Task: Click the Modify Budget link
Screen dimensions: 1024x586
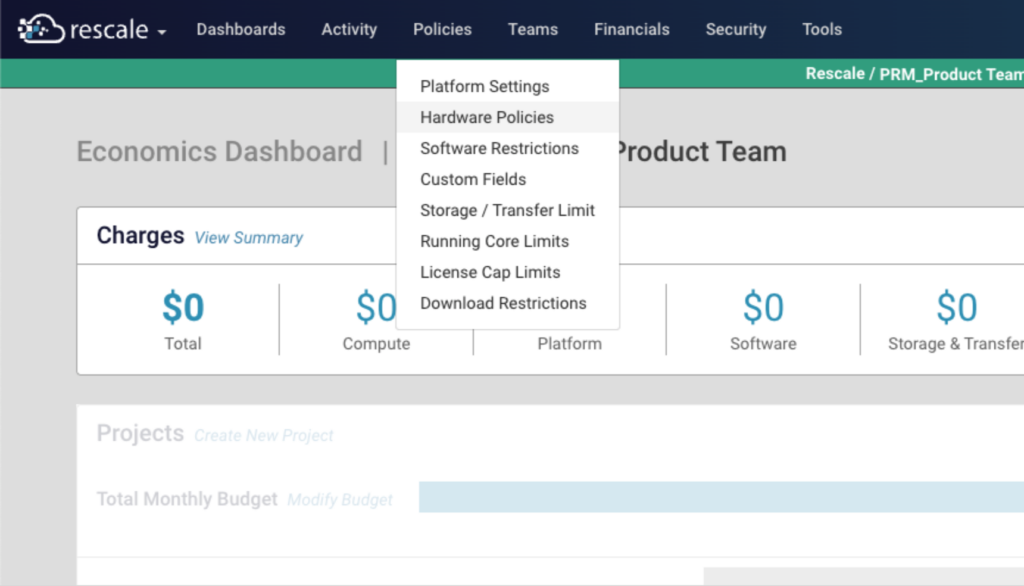Action: click(340, 499)
